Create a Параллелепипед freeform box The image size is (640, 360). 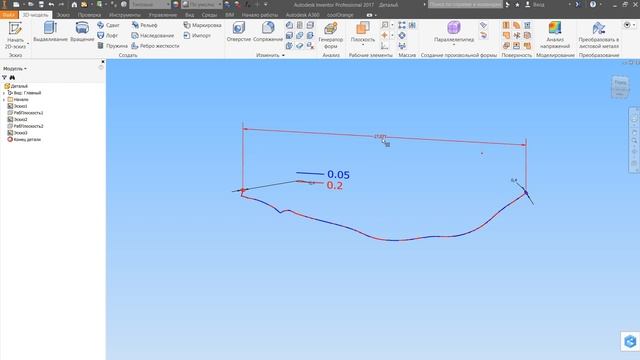pyautogui.click(x=454, y=32)
